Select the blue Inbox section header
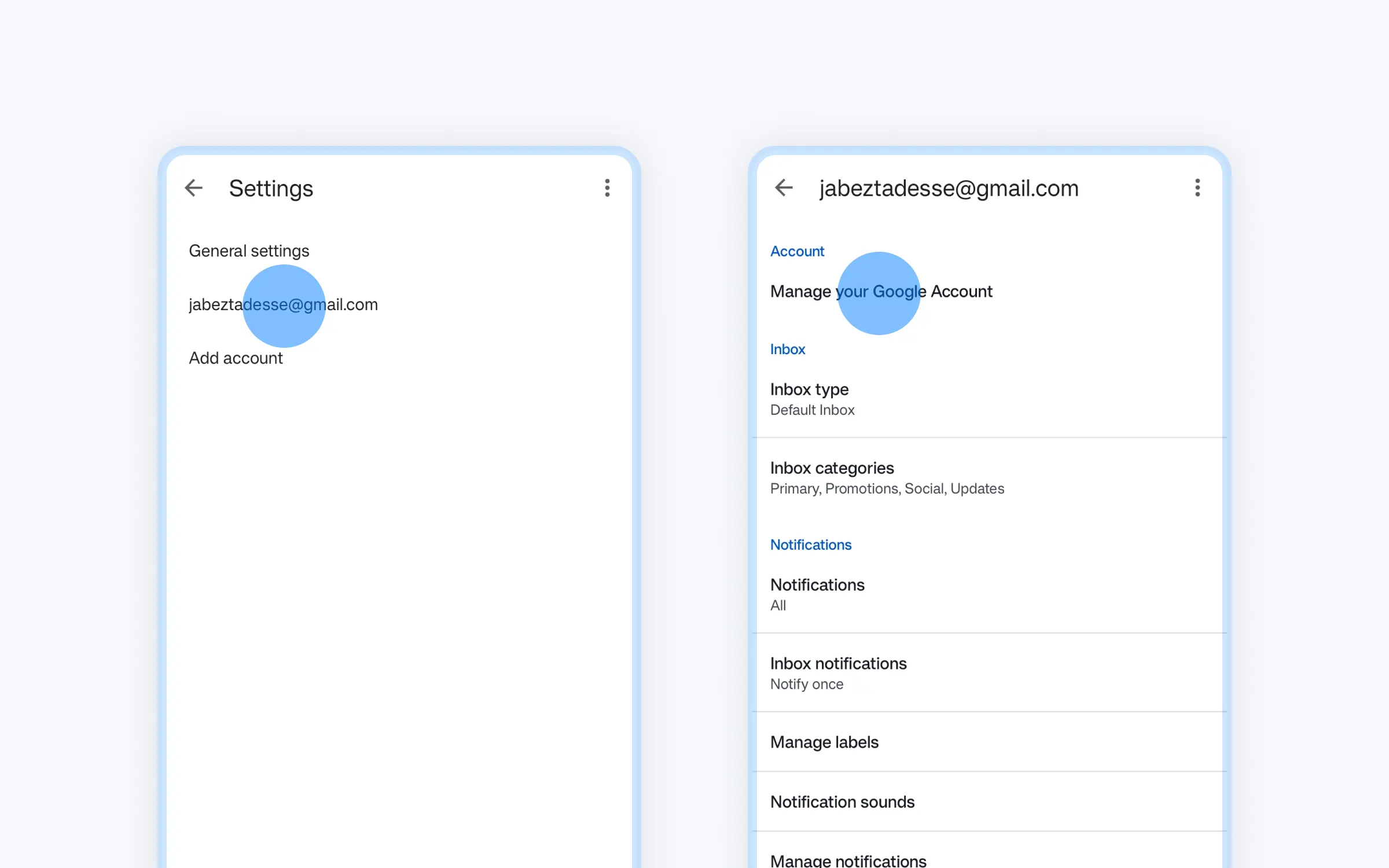 click(x=788, y=350)
